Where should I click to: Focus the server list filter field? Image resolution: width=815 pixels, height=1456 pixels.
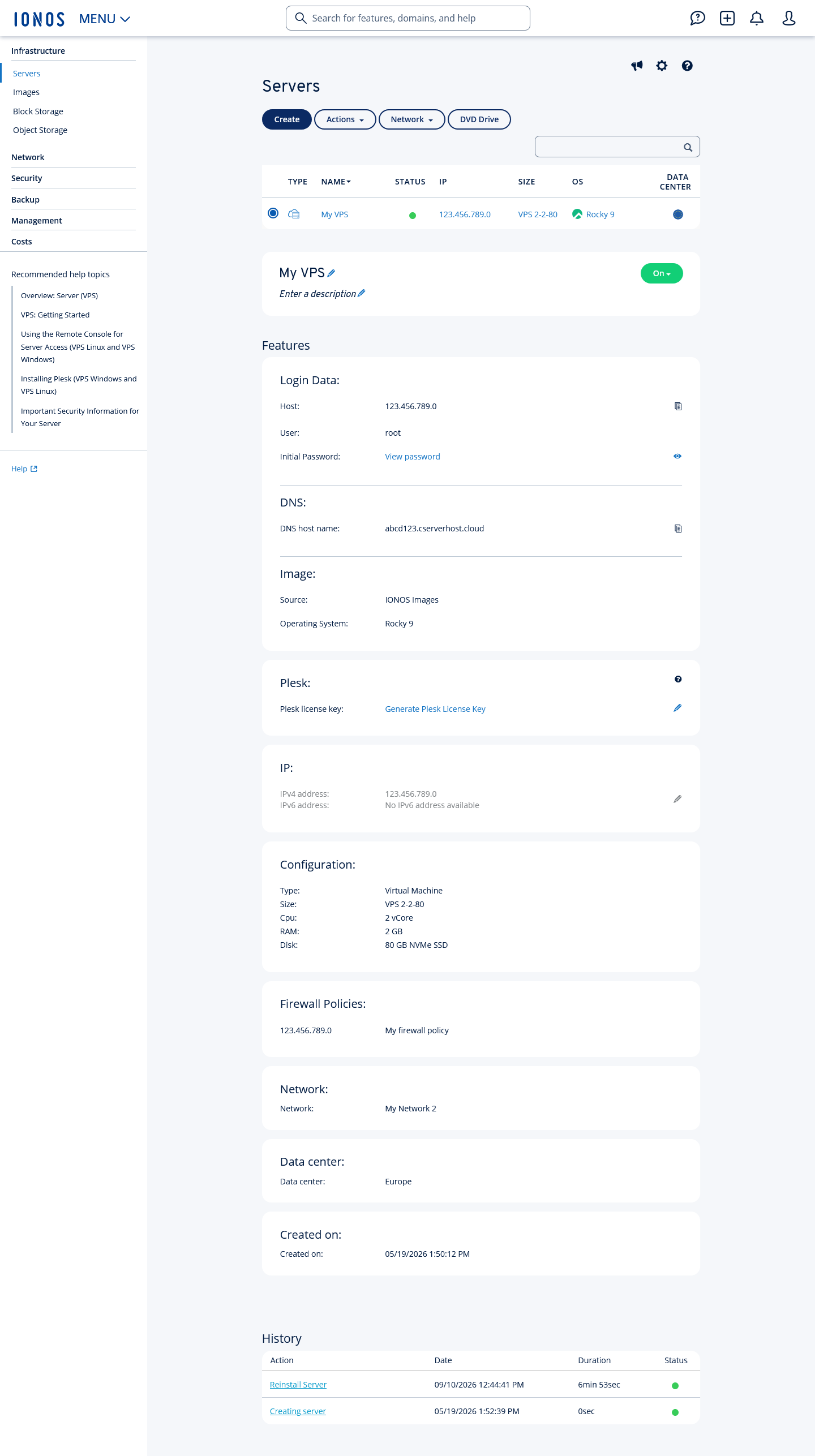pyautogui.click(x=617, y=147)
